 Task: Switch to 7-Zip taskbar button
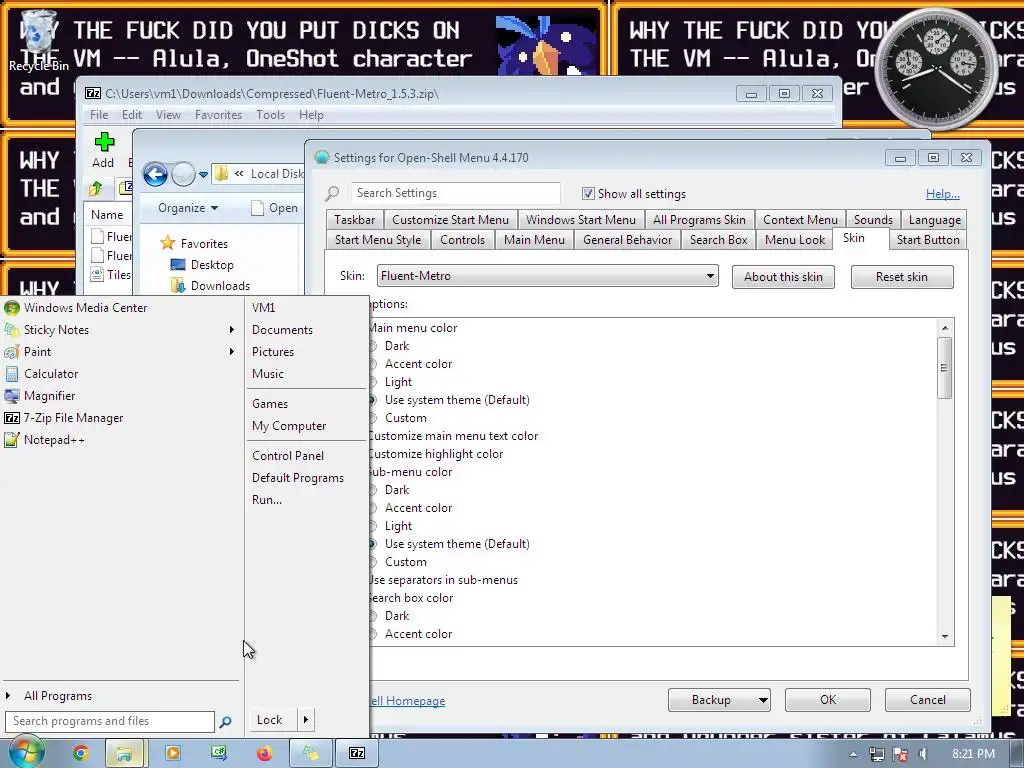[x=357, y=753]
